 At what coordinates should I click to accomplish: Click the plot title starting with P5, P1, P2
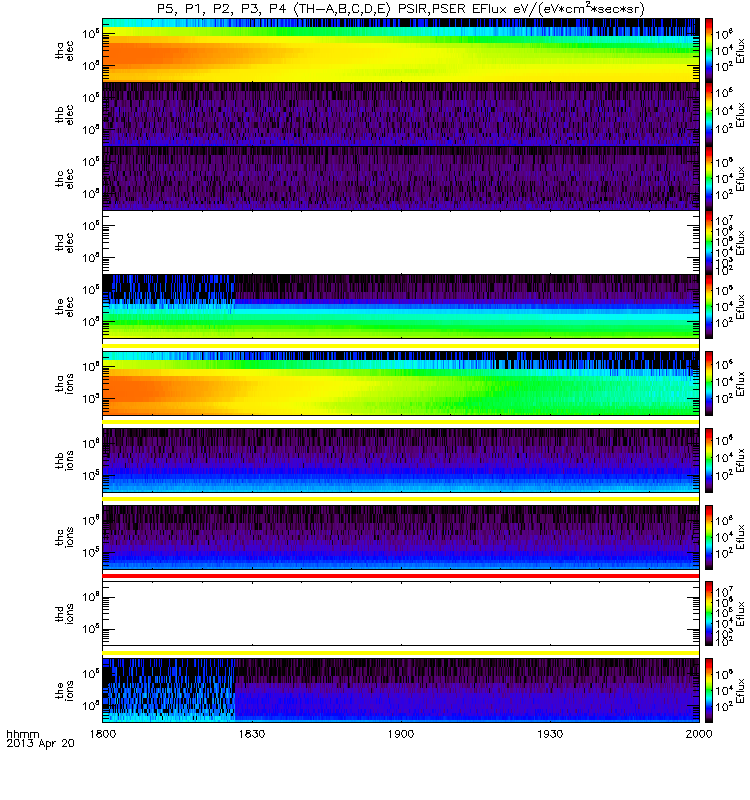401,9
